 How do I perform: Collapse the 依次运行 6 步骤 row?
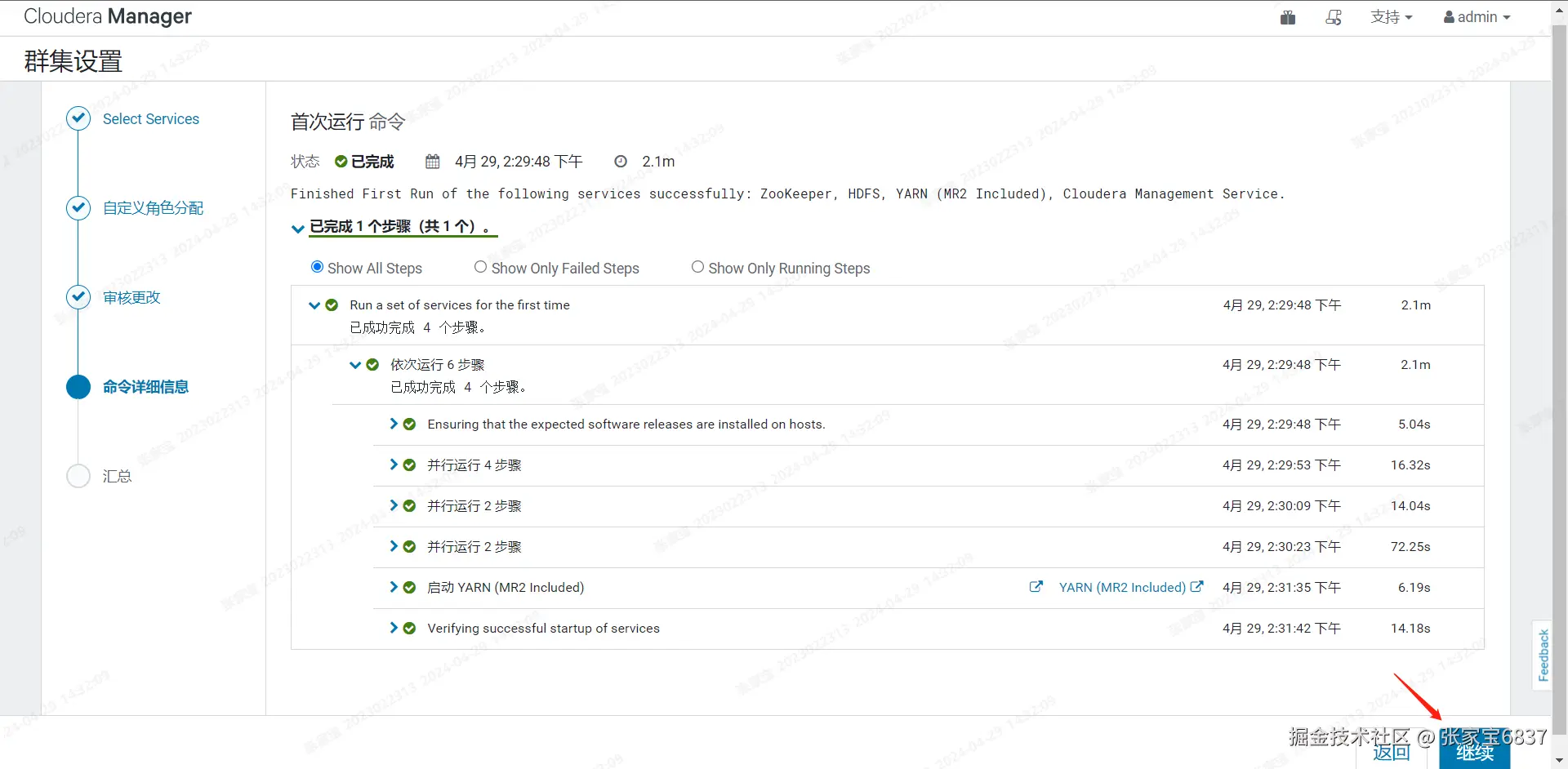click(355, 365)
